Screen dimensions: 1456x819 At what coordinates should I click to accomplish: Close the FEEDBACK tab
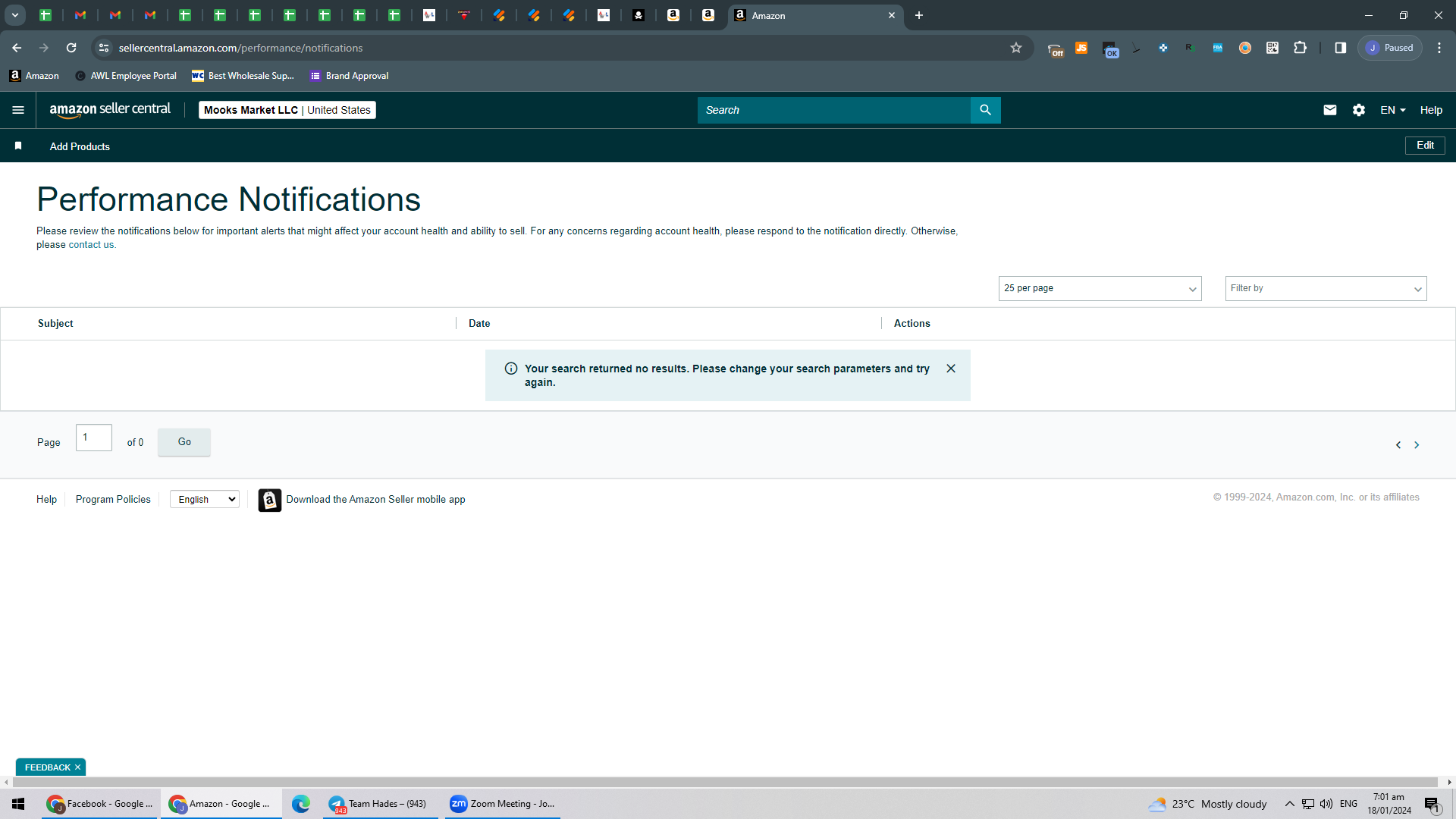click(x=77, y=767)
